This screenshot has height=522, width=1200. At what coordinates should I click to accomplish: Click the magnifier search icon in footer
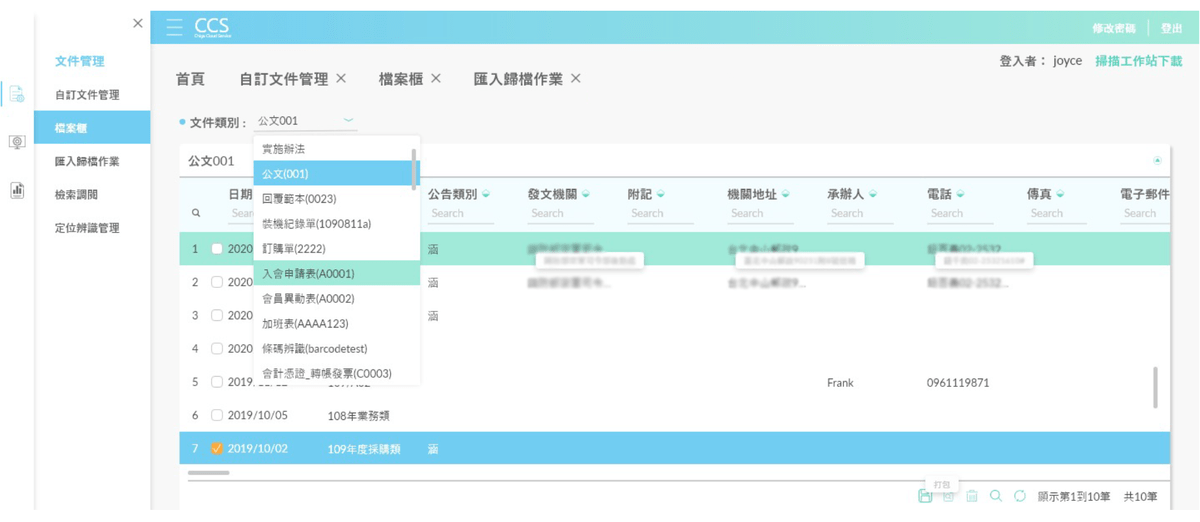click(995, 496)
